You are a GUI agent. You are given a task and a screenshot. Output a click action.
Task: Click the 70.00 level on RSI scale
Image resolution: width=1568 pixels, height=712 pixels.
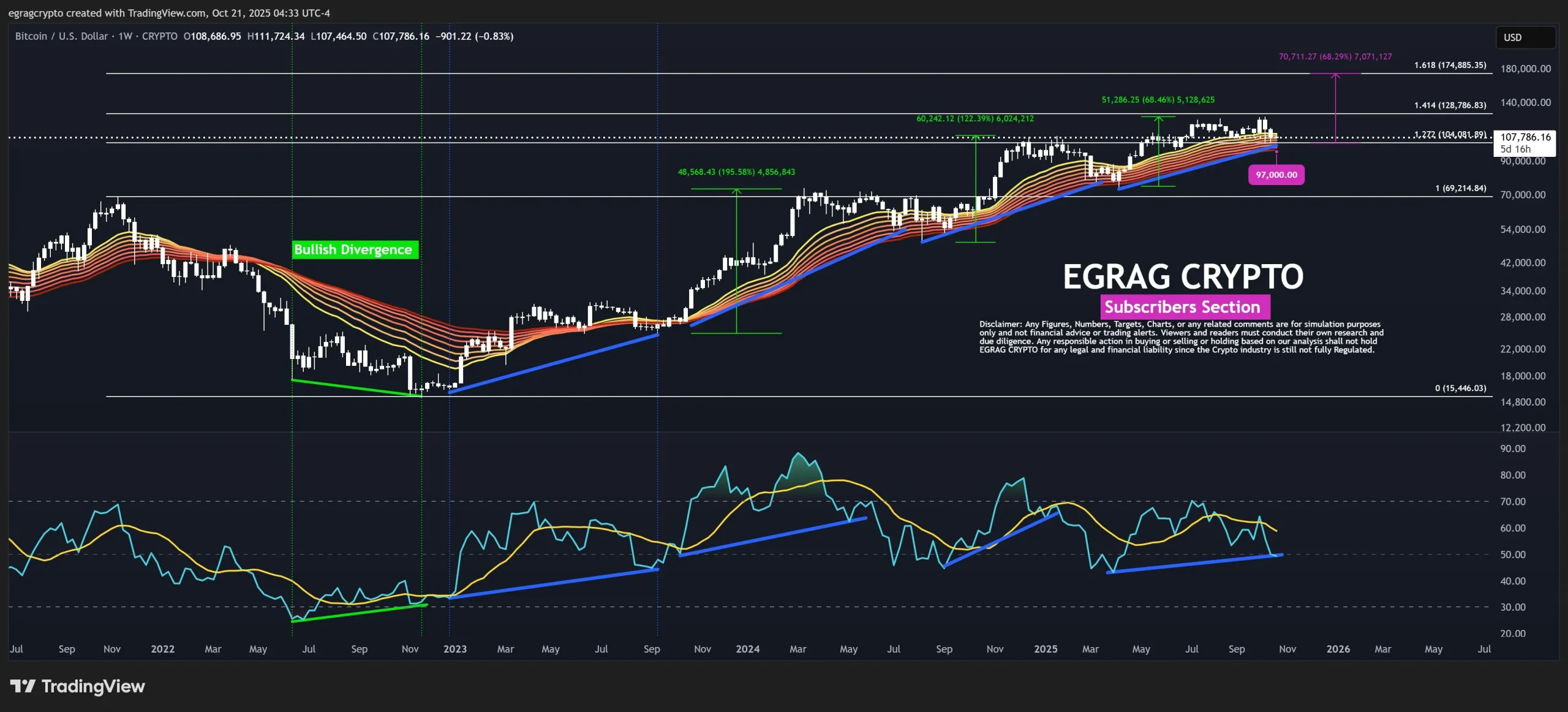[1512, 501]
